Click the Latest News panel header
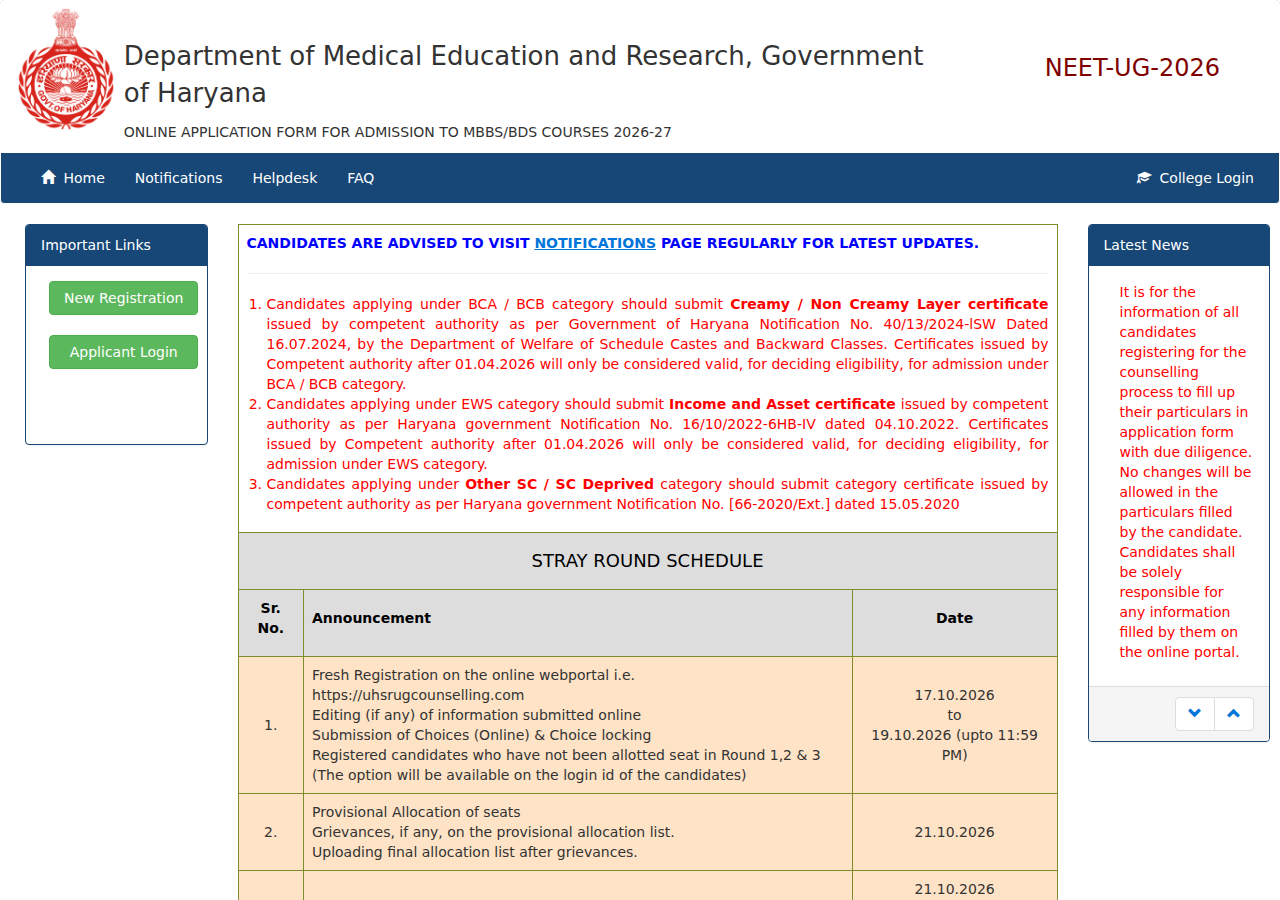This screenshot has height=900, width=1280. [x=1179, y=245]
